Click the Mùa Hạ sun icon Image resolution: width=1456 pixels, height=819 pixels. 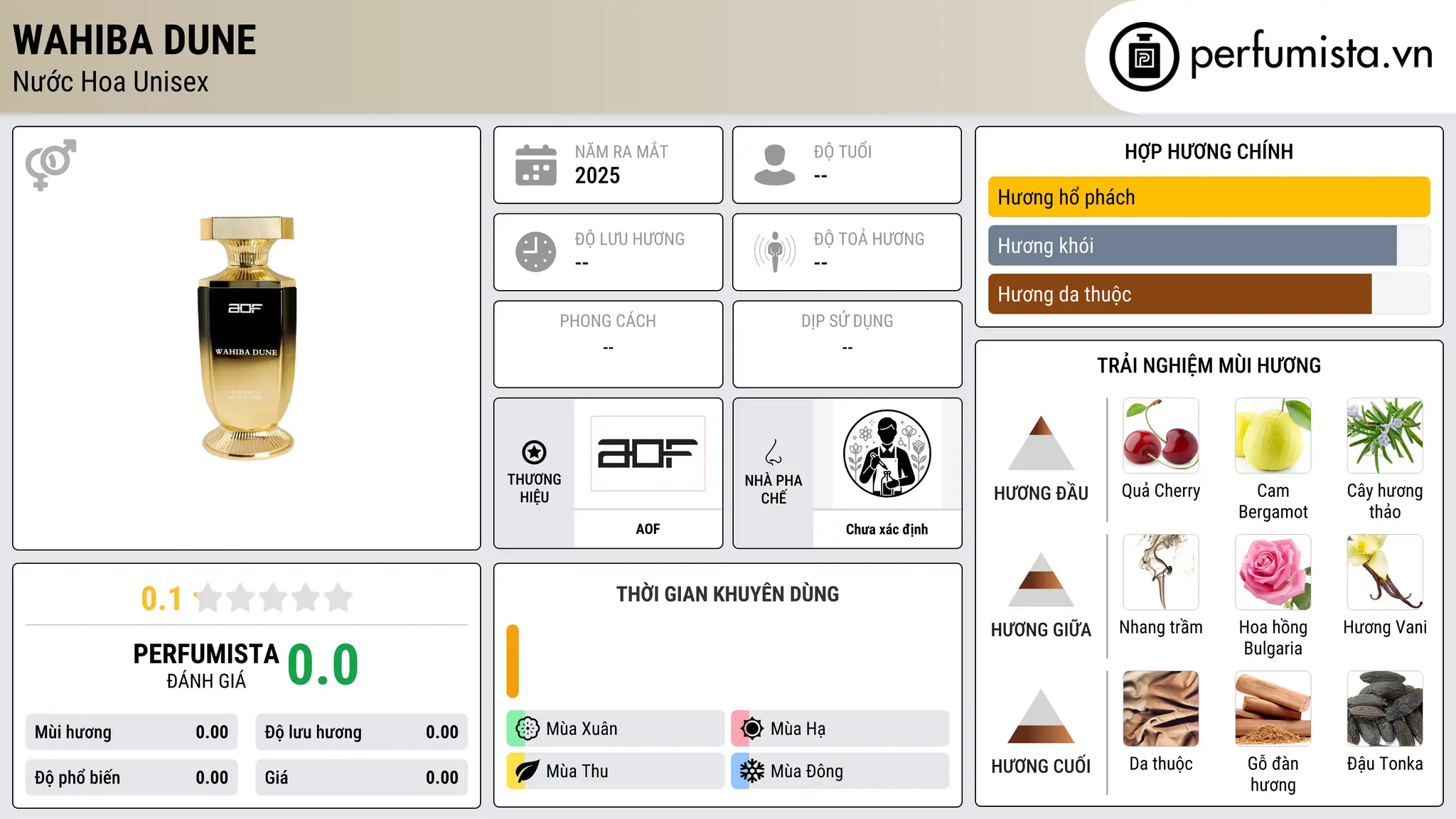point(752,729)
